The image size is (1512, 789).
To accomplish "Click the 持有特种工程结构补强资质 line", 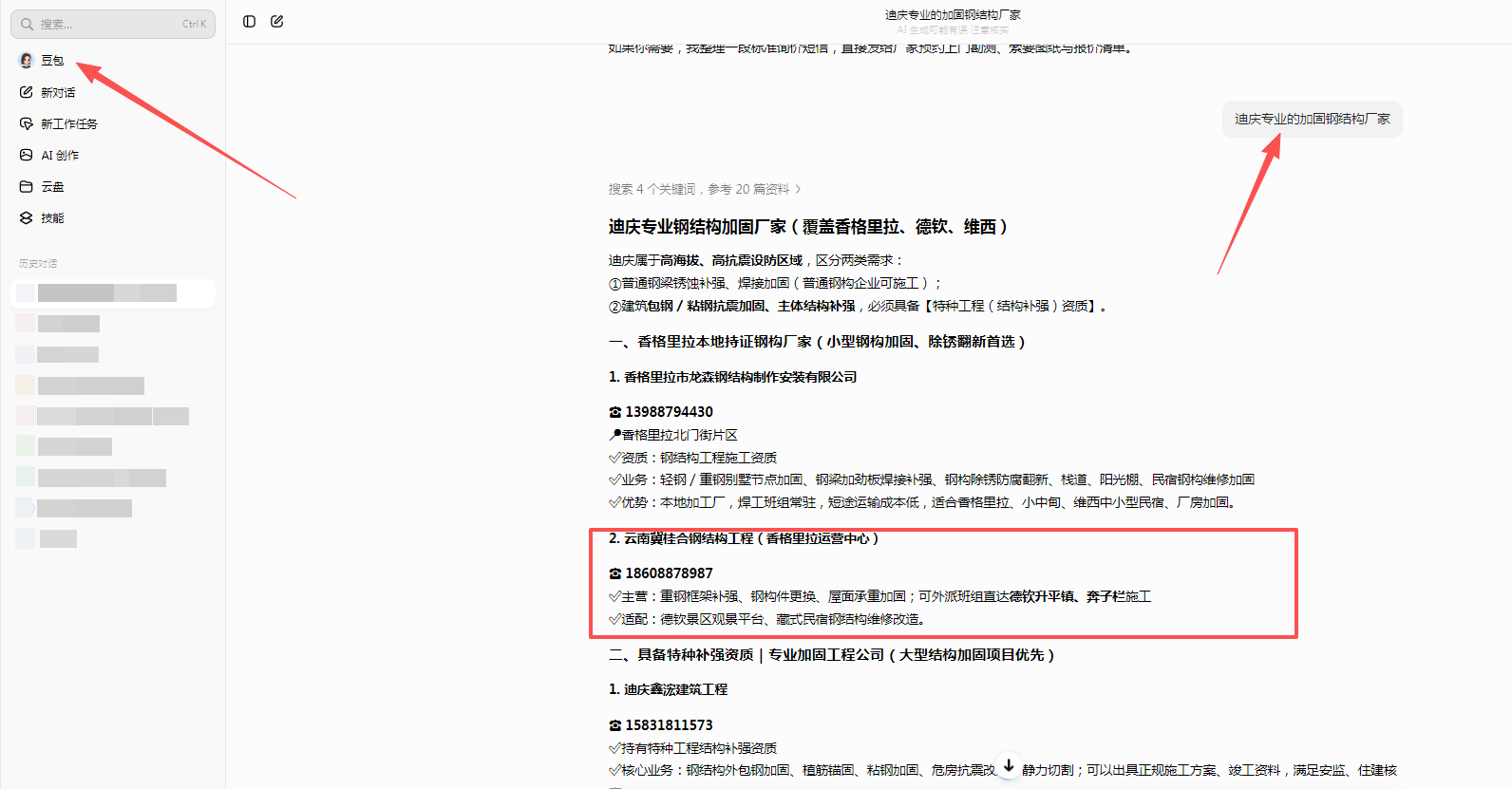I will [x=693, y=748].
